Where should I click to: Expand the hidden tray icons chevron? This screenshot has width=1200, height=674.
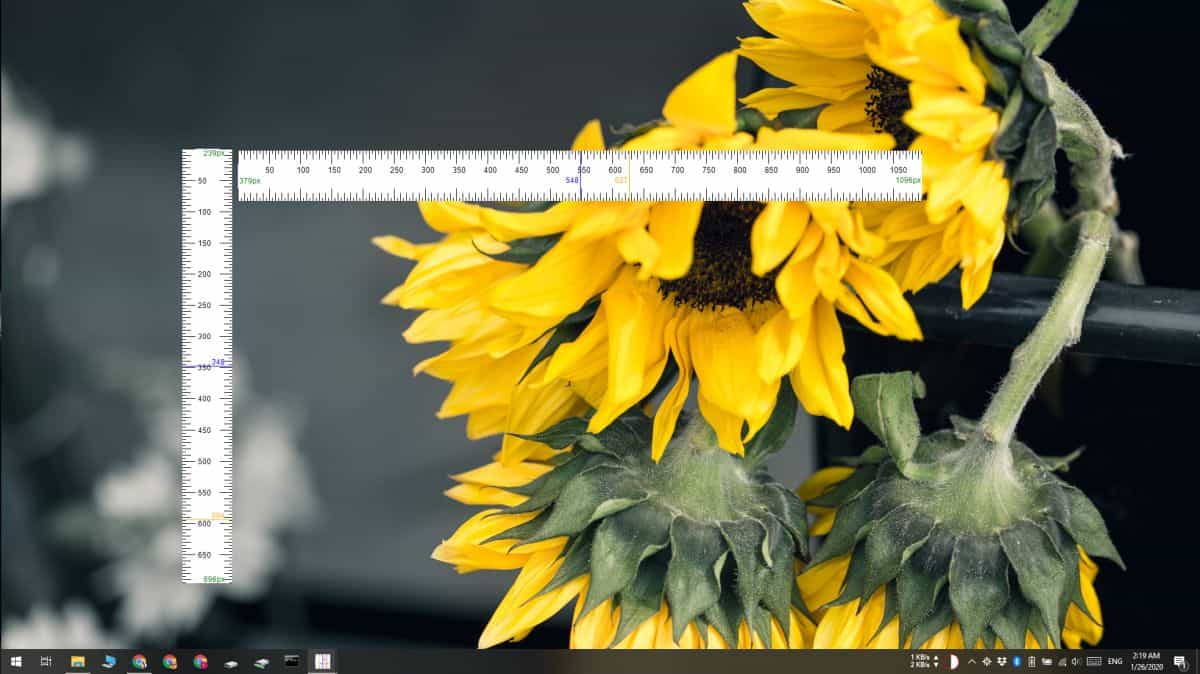972,661
